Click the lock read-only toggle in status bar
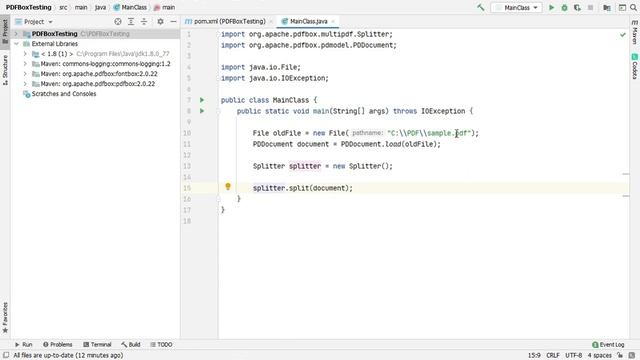The width and height of the screenshot is (640, 360). point(620,356)
